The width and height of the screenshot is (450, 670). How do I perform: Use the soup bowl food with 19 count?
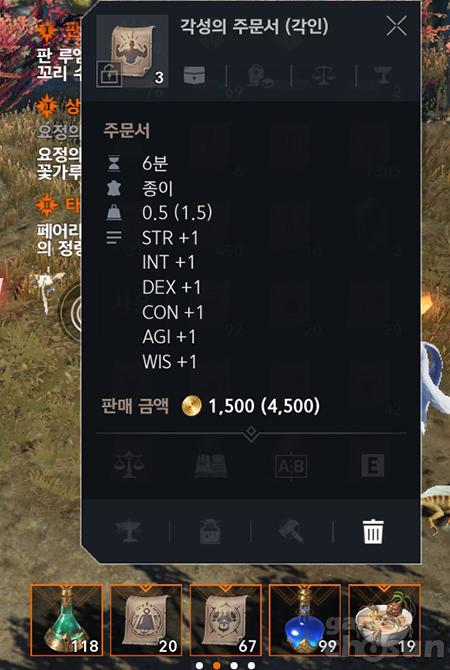385,620
